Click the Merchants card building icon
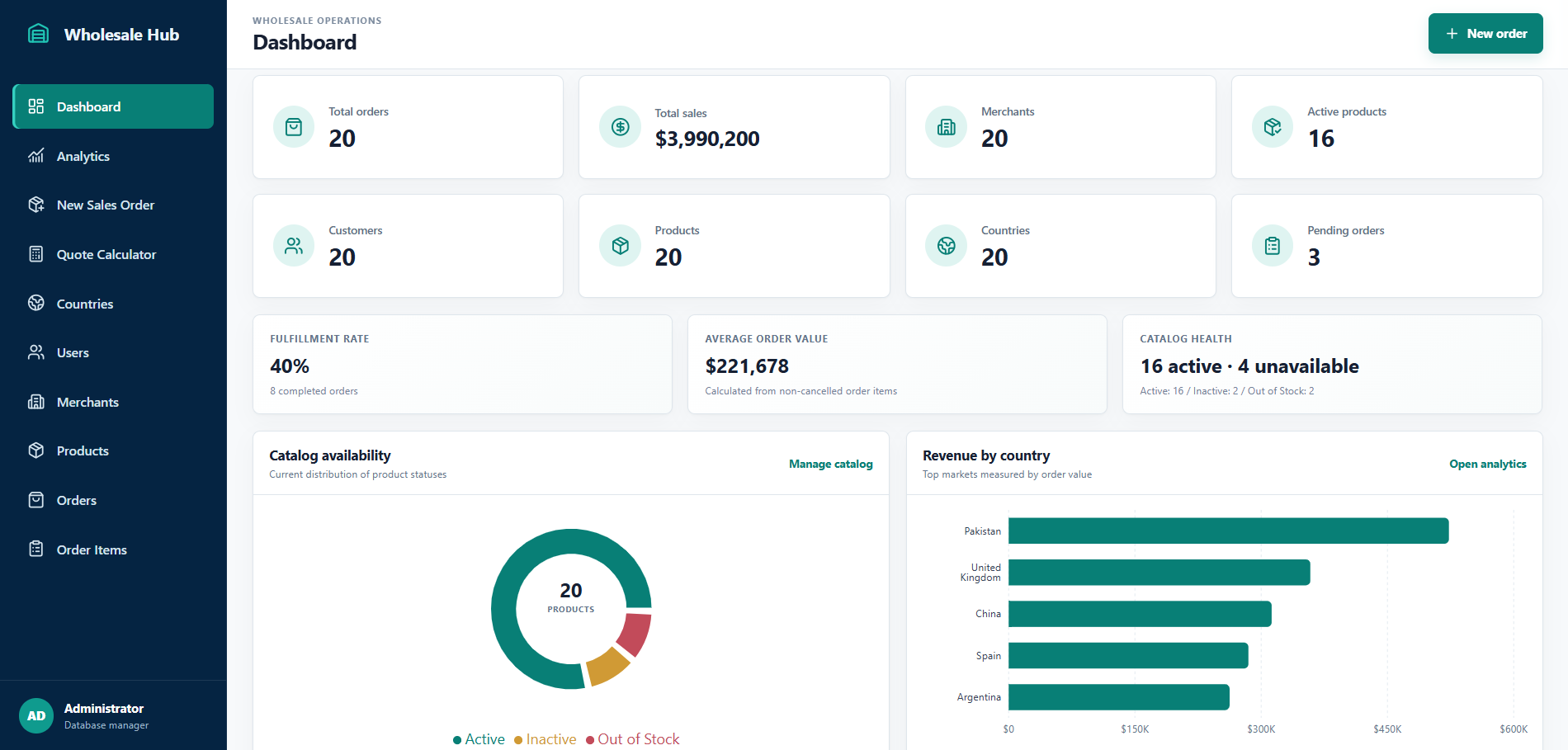The image size is (1568, 750). tap(946, 127)
